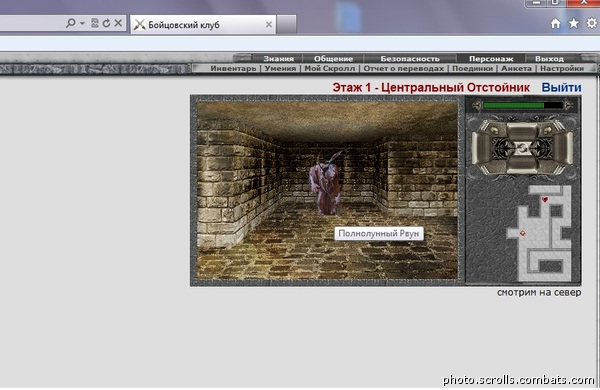This screenshot has width=600, height=390.
Task: Close the Бойцовский клуб tab
Action: click(269, 24)
